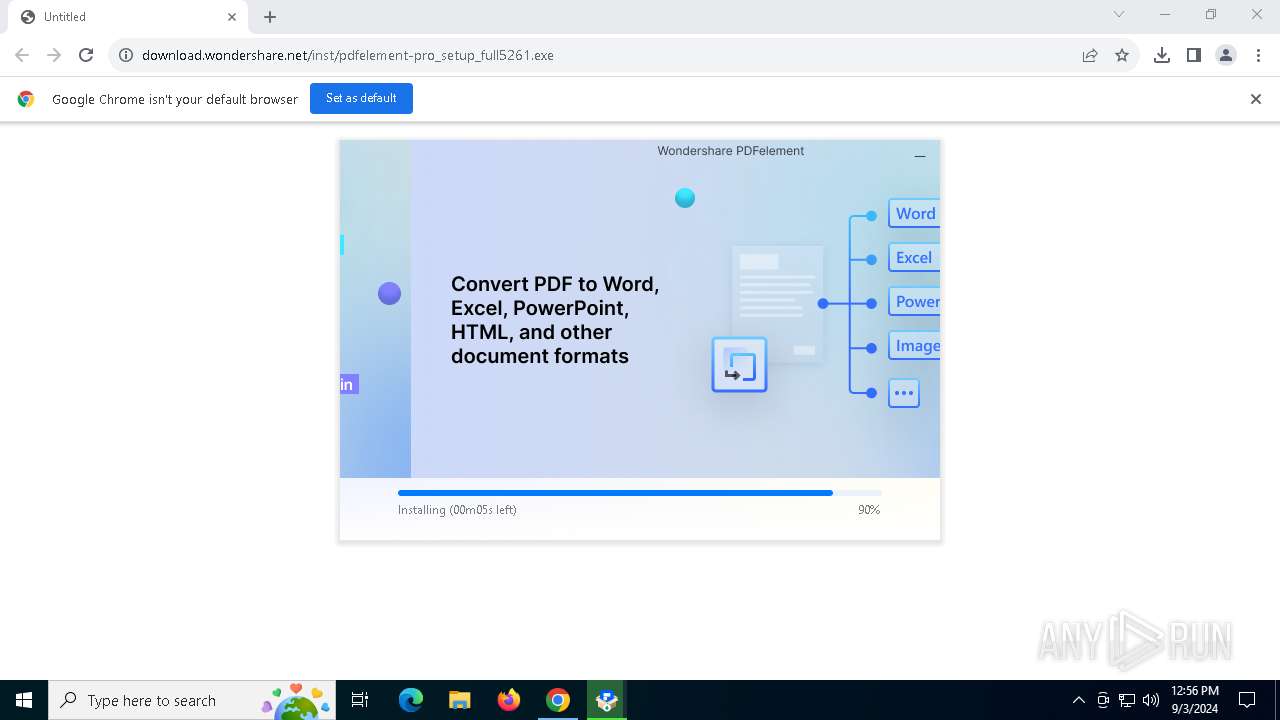Go back to the previous page

[x=22, y=55]
